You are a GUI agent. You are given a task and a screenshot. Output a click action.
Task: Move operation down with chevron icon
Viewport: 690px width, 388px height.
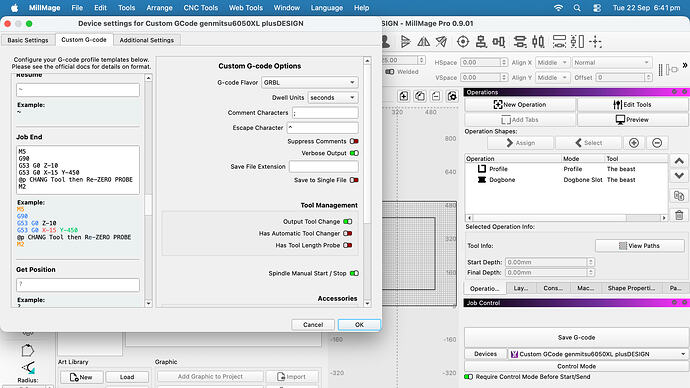point(679,176)
